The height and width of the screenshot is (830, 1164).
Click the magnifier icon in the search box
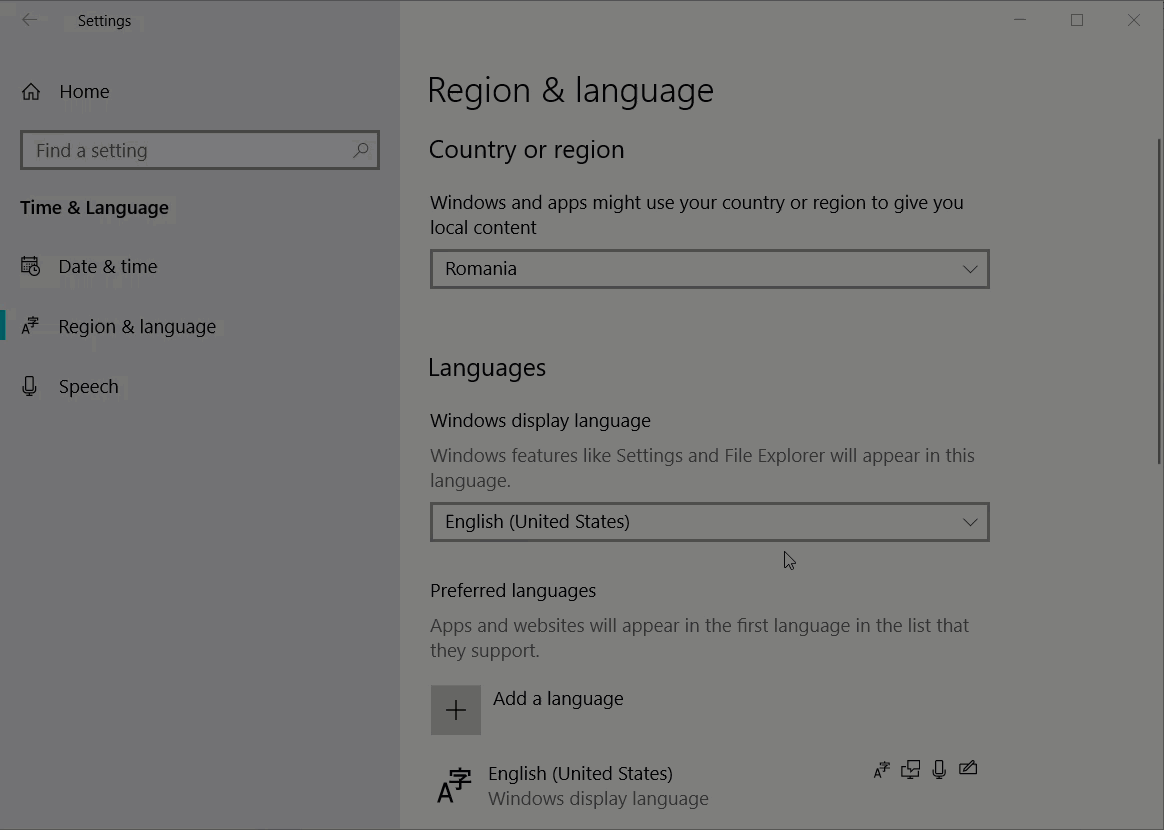pyautogui.click(x=361, y=150)
